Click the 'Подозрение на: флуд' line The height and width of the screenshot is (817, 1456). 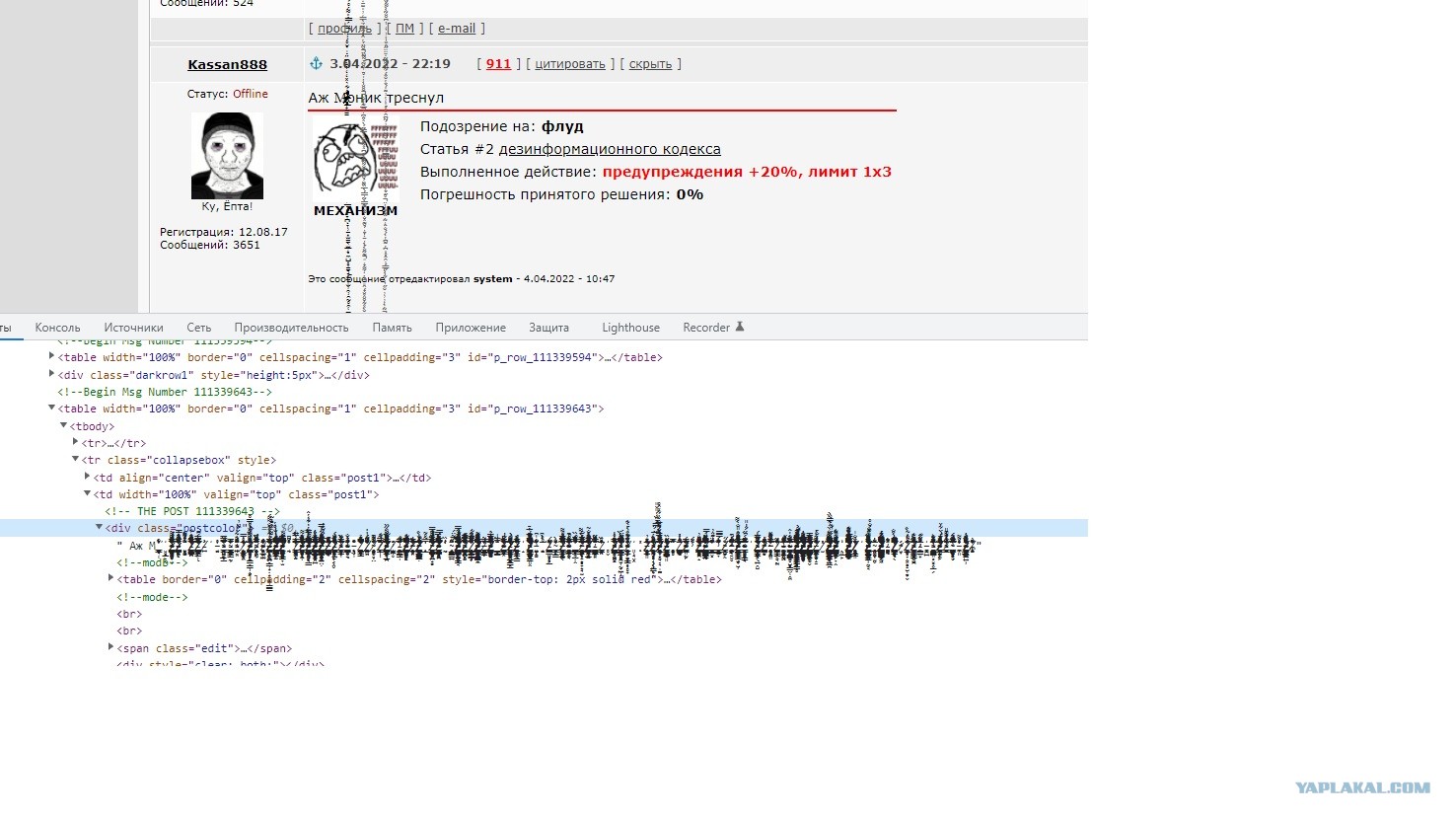(502, 126)
